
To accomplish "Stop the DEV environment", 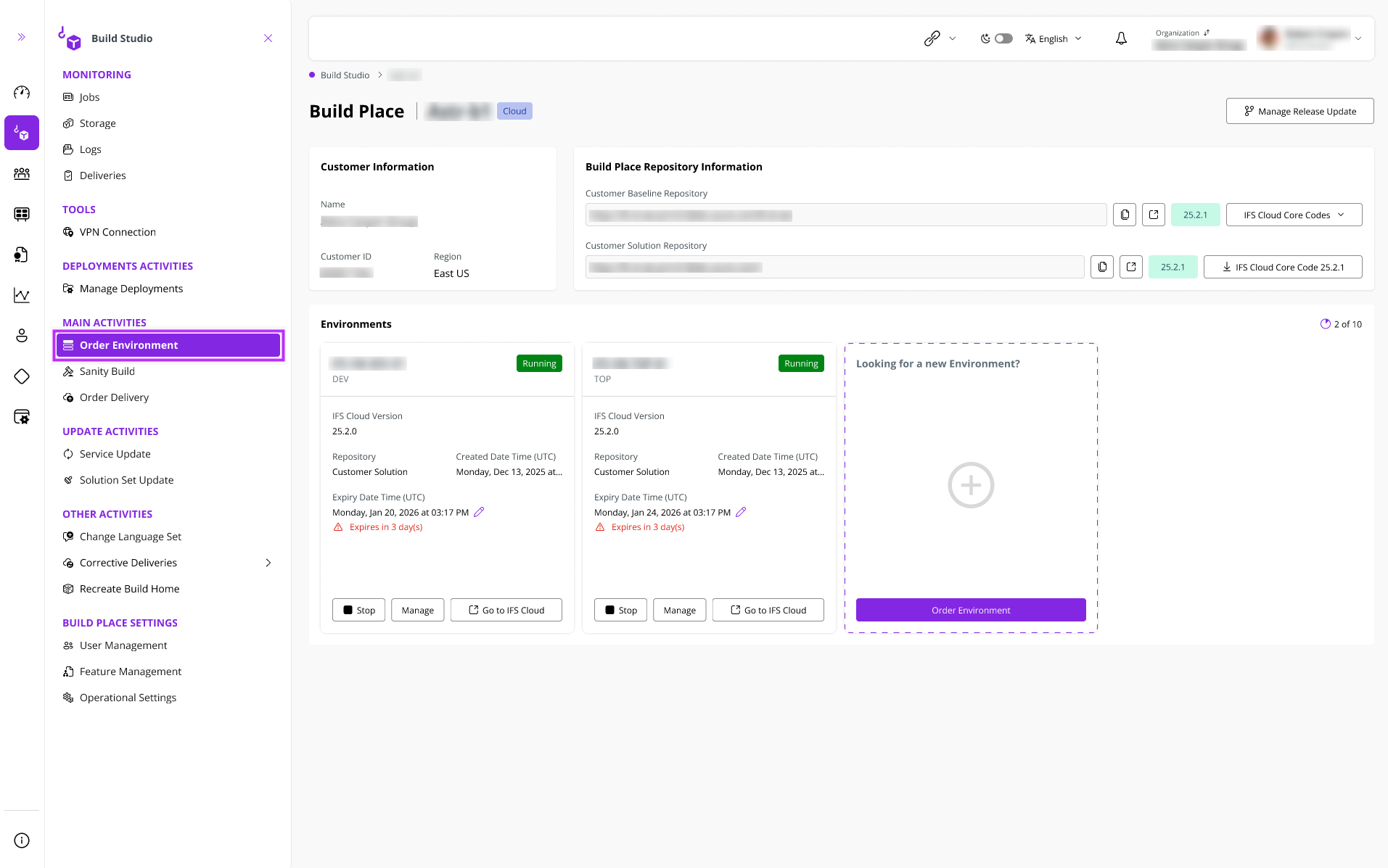I will click(358, 610).
